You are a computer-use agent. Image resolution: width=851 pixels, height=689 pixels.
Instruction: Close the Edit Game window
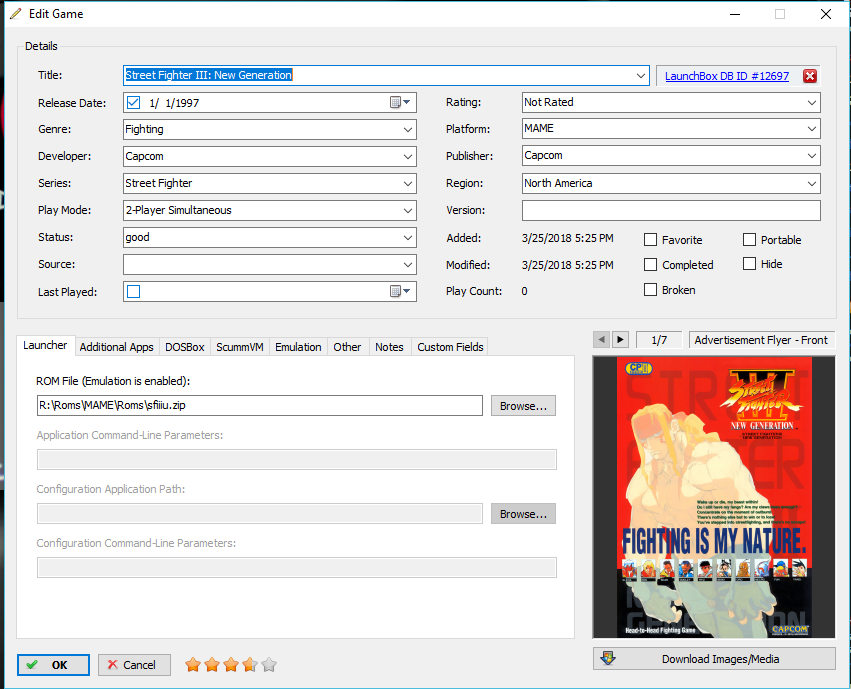(x=825, y=14)
